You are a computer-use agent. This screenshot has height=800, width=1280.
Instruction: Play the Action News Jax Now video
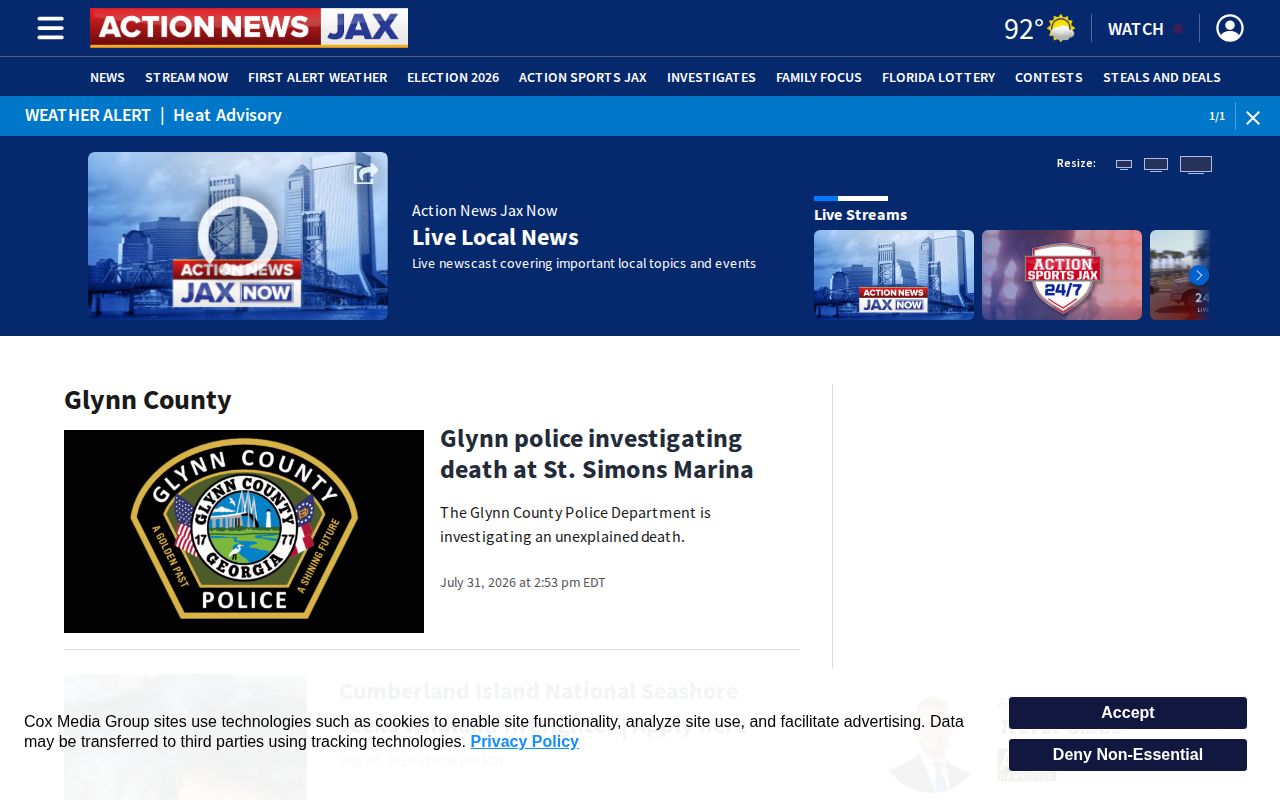238,236
